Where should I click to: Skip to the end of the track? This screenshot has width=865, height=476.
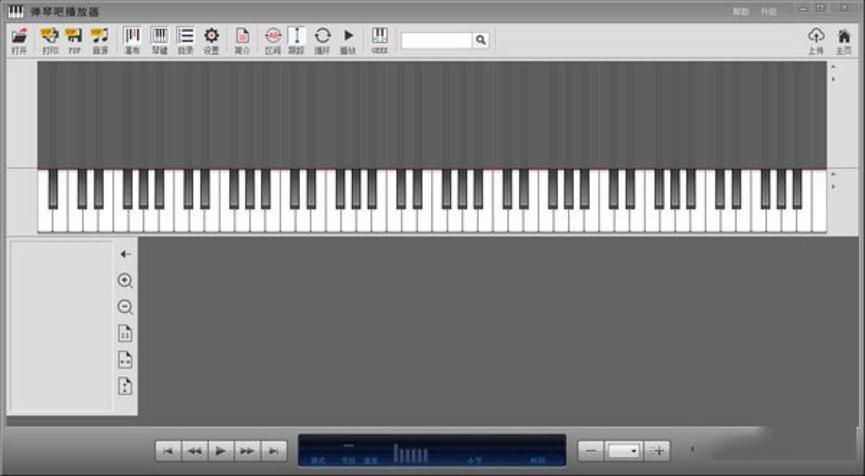click(274, 451)
